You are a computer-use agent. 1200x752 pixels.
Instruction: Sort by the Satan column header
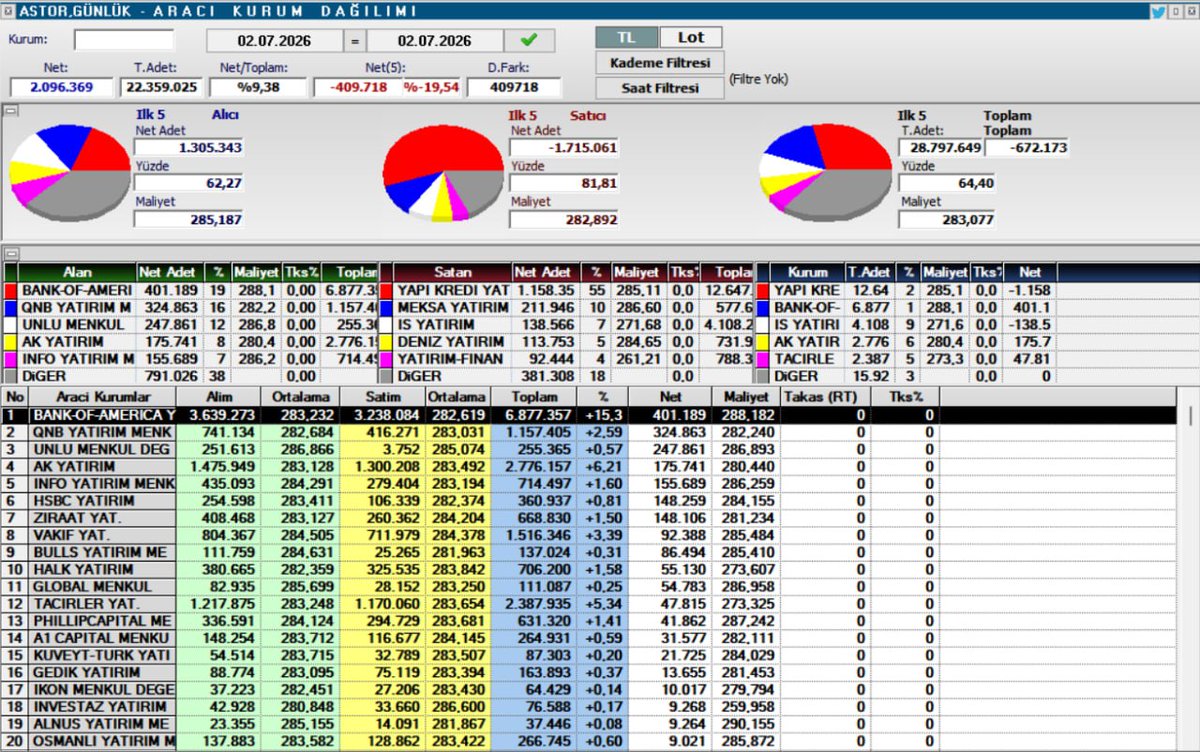(453, 272)
